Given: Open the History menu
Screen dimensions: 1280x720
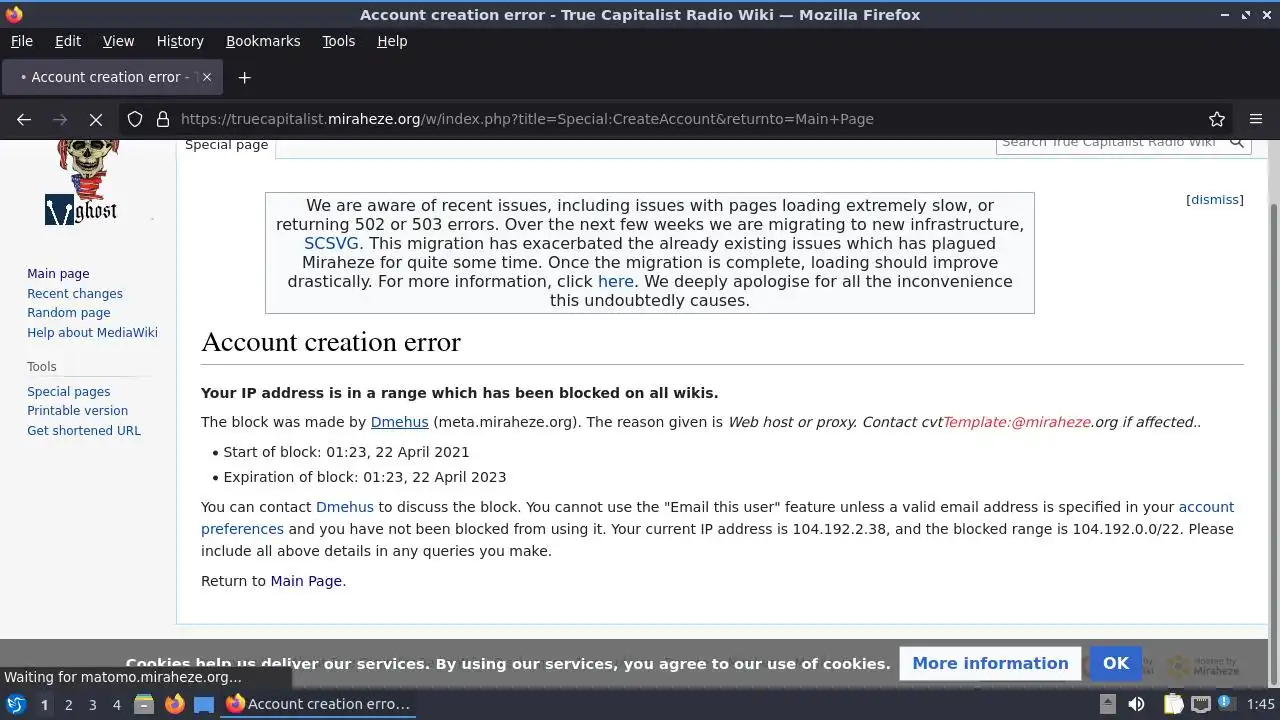Looking at the screenshot, I should [180, 41].
